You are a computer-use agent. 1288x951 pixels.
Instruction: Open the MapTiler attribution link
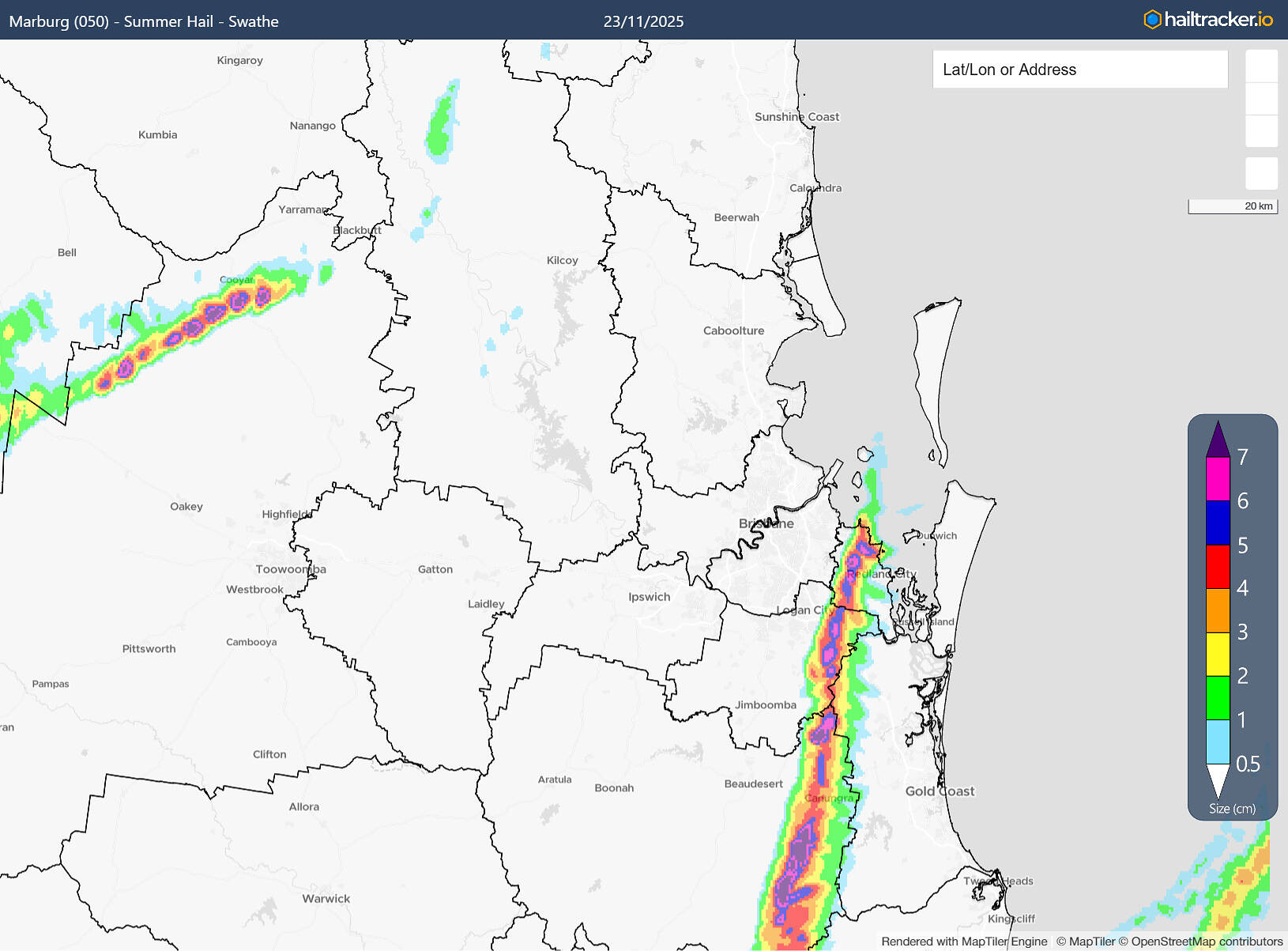pyautogui.click(x=1092, y=942)
